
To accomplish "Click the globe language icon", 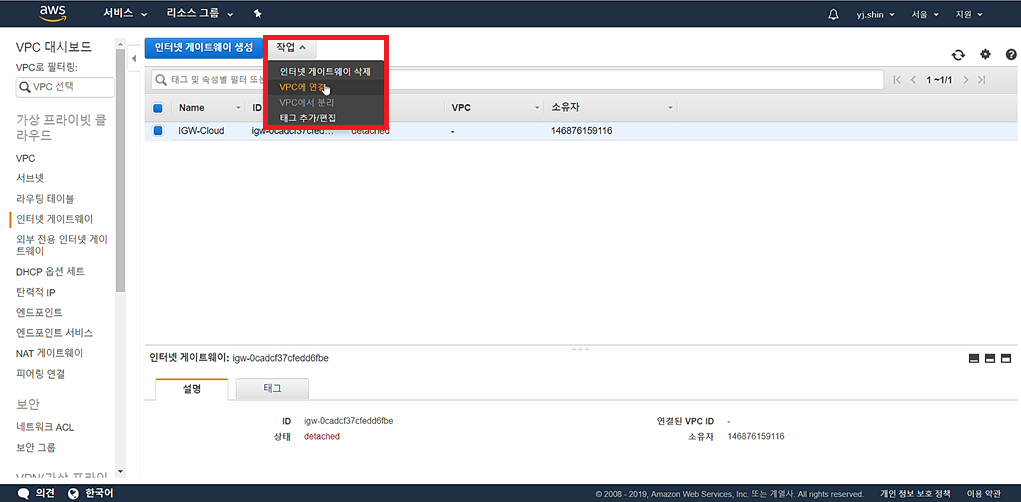I will [x=74, y=493].
